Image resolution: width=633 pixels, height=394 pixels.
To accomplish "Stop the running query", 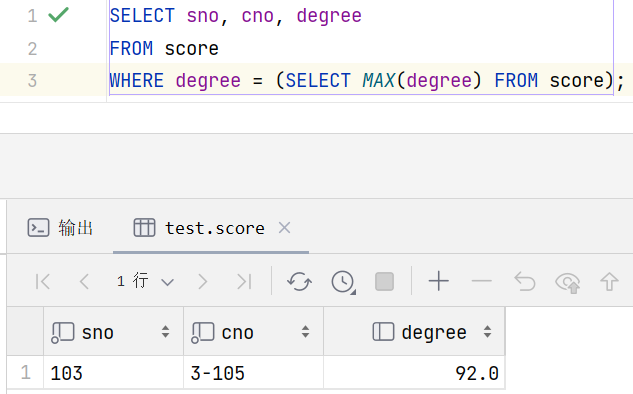I will pyautogui.click(x=384, y=281).
